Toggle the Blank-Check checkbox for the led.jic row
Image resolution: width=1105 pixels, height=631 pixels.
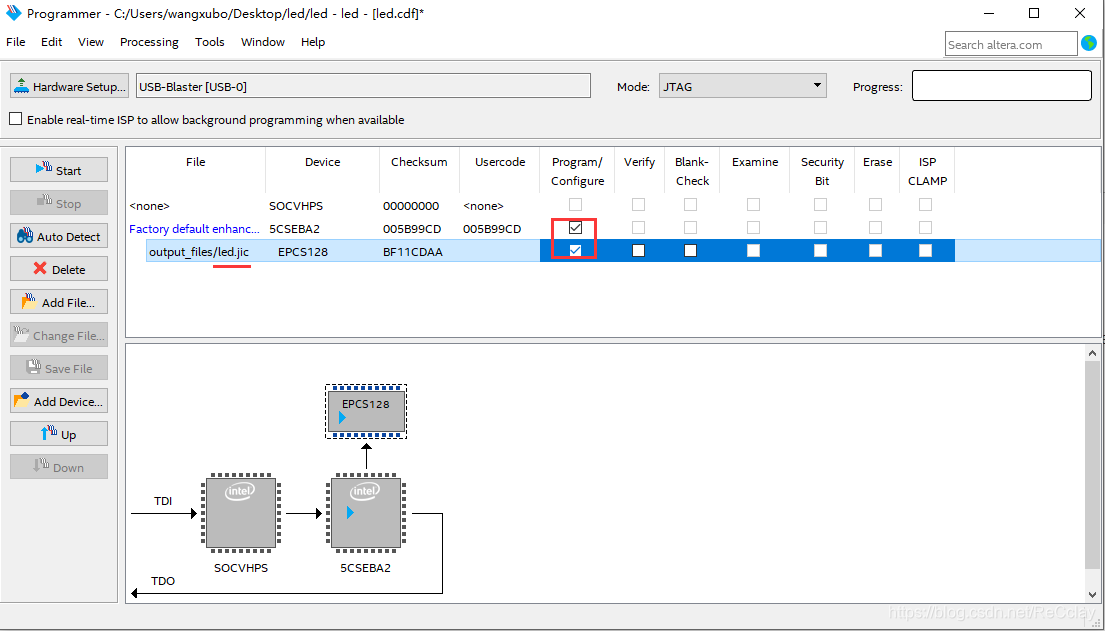click(x=691, y=250)
